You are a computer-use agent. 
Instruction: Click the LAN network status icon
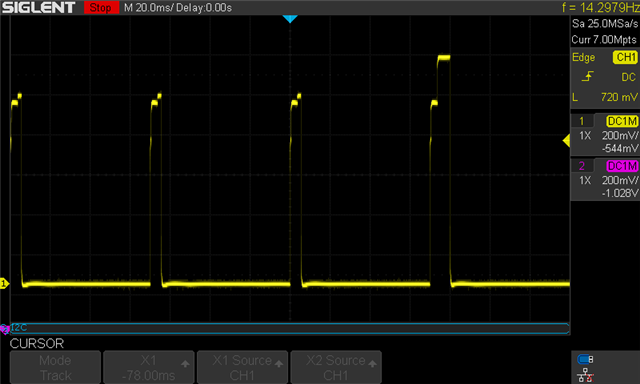click(585, 375)
